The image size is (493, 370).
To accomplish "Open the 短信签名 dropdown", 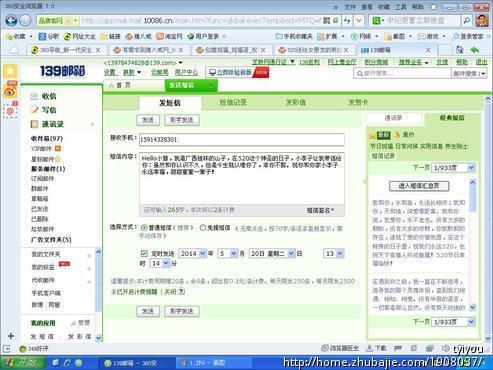I will 320,210.
